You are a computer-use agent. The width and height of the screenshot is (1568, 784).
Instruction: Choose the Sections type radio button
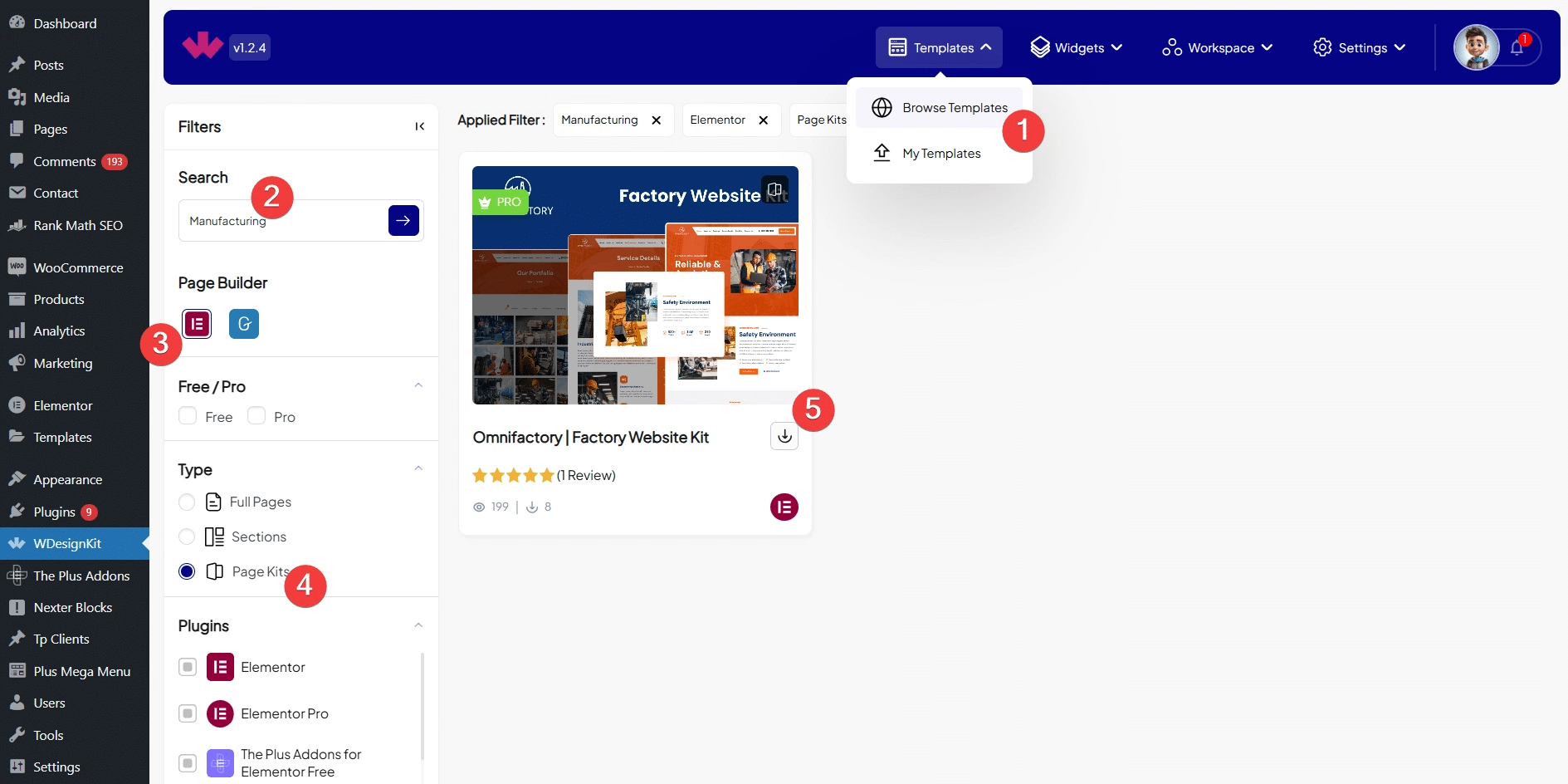187,537
